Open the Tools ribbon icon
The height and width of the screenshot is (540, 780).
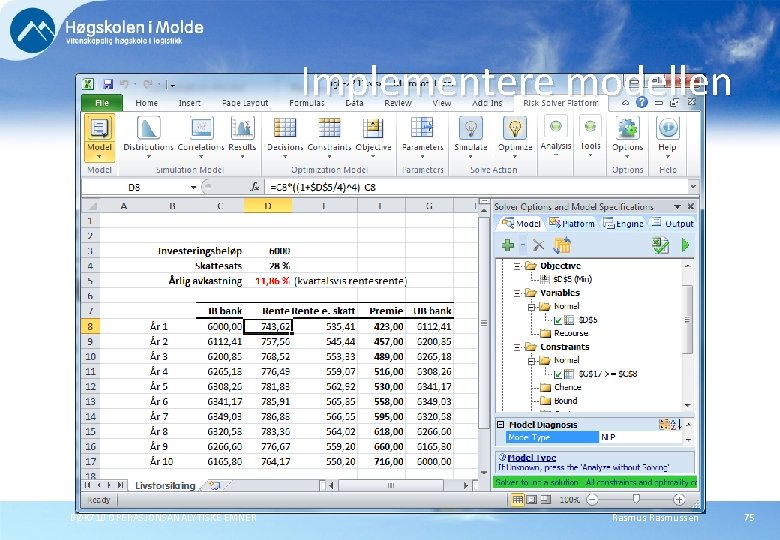coord(590,126)
